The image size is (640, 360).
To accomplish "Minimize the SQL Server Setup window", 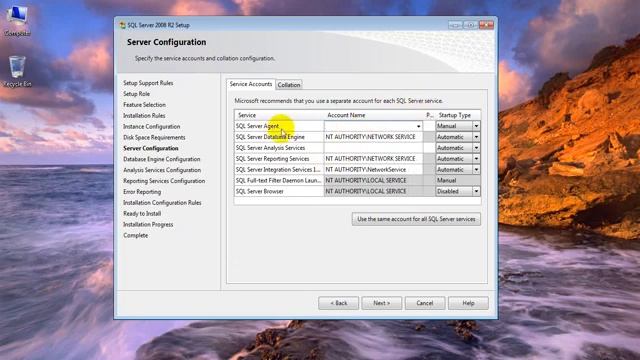I will 455,25.
